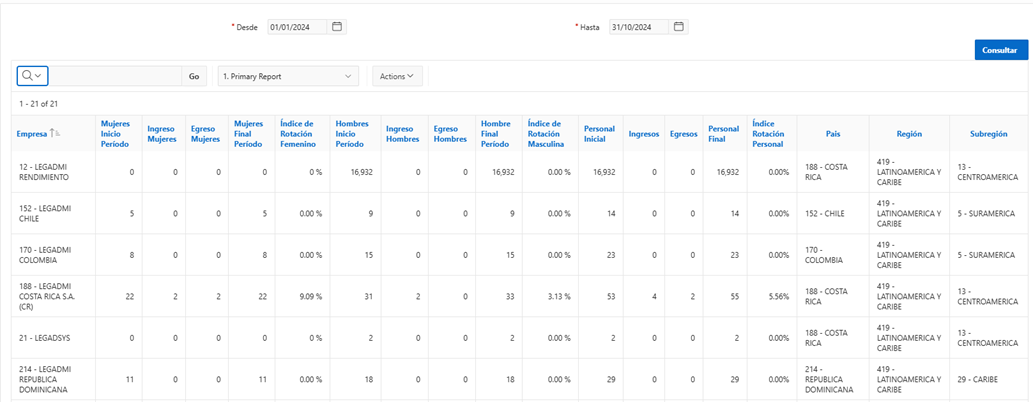The height and width of the screenshot is (402, 1033).
Task: Open the País column header menu
Action: click(832, 133)
